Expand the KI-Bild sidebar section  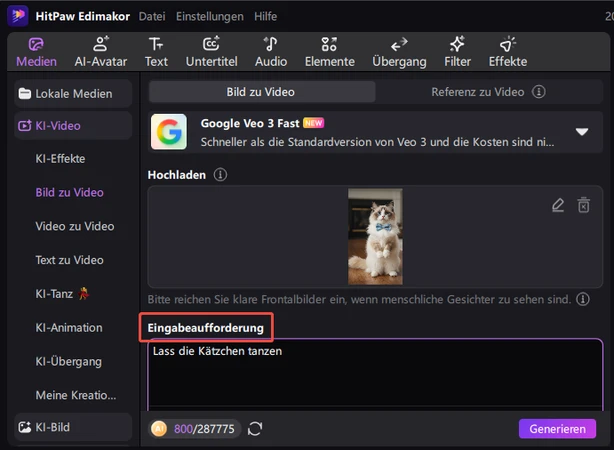(73, 427)
